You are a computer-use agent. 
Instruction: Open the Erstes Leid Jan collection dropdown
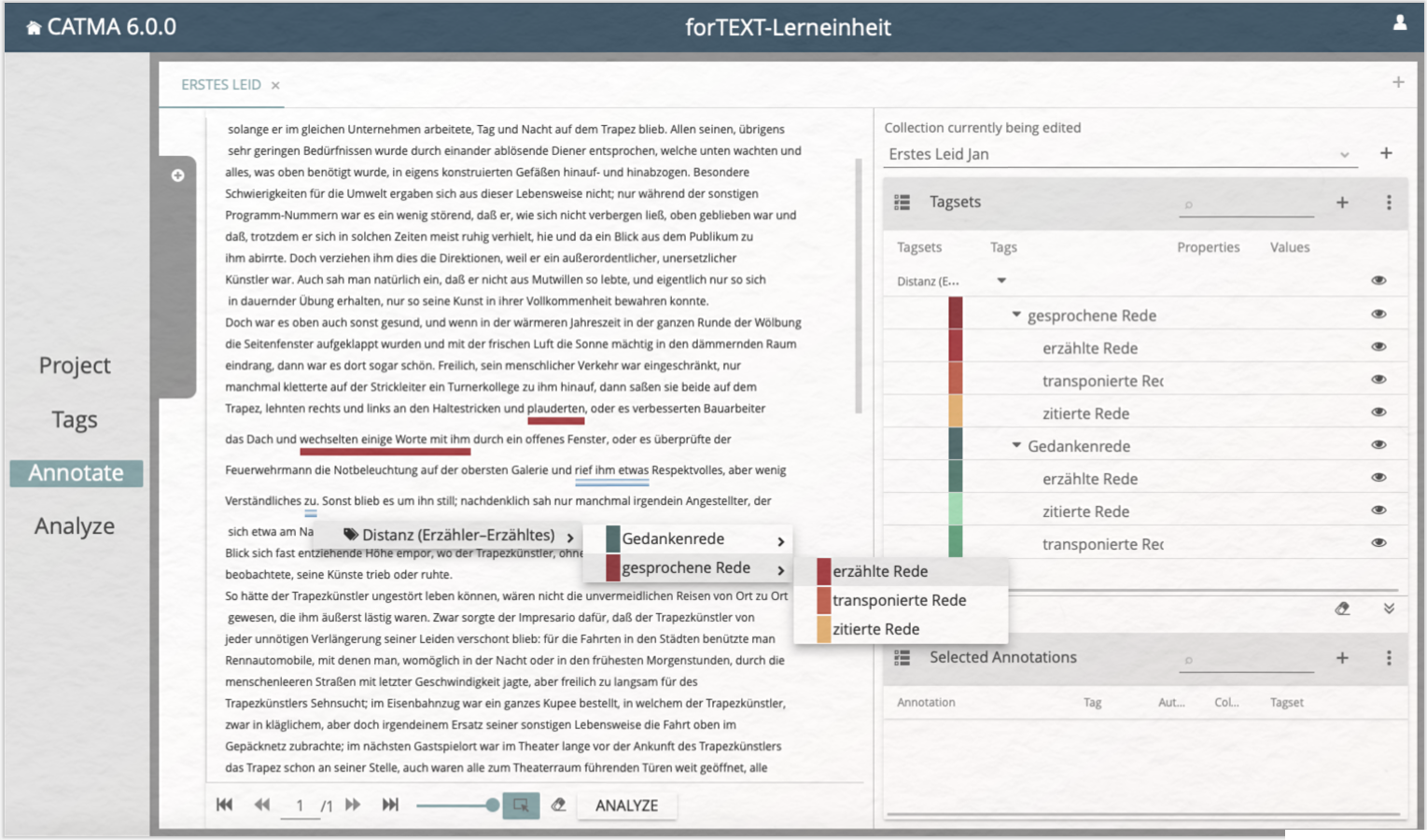point(1345,154)
